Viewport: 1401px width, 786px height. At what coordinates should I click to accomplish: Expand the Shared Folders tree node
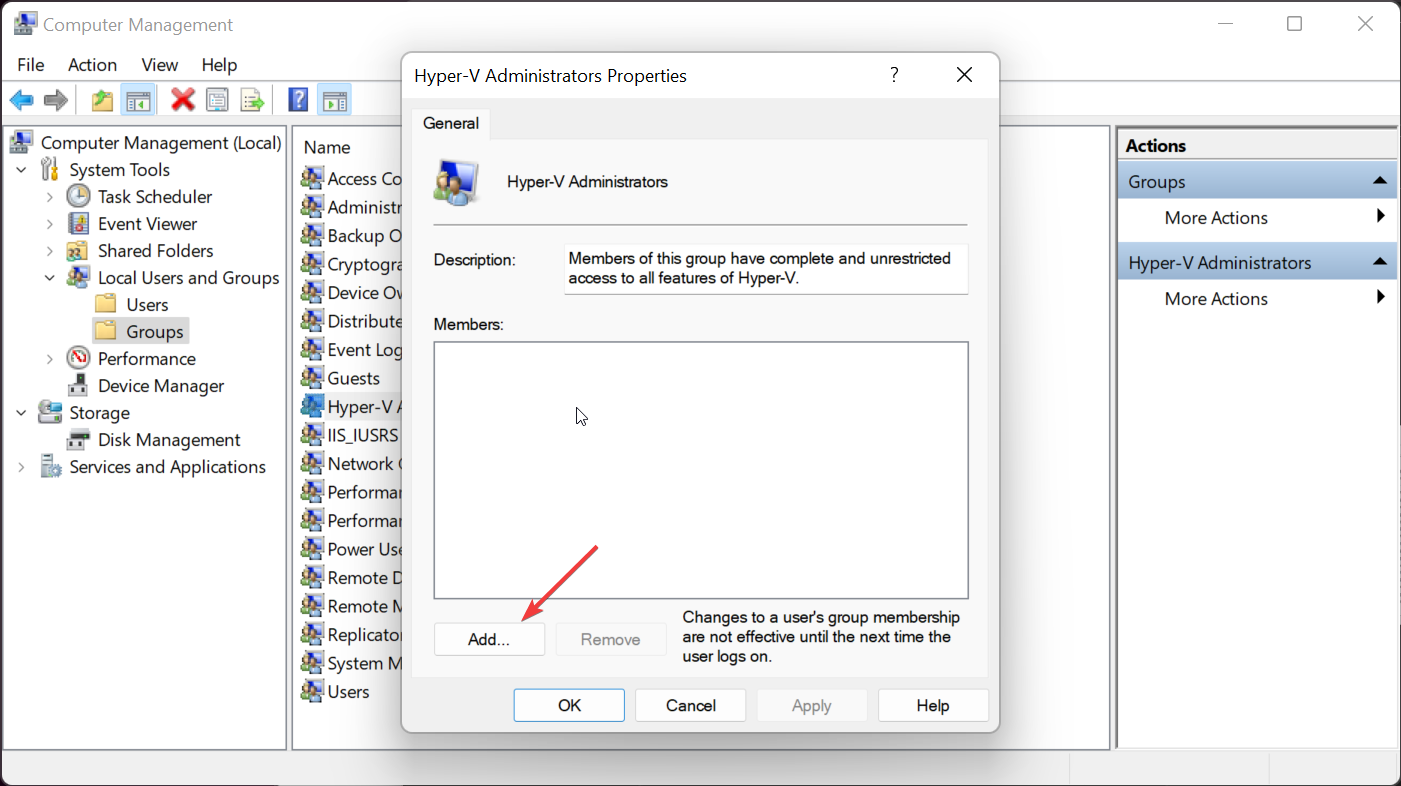pyautogui.click(x=50, y=251)
